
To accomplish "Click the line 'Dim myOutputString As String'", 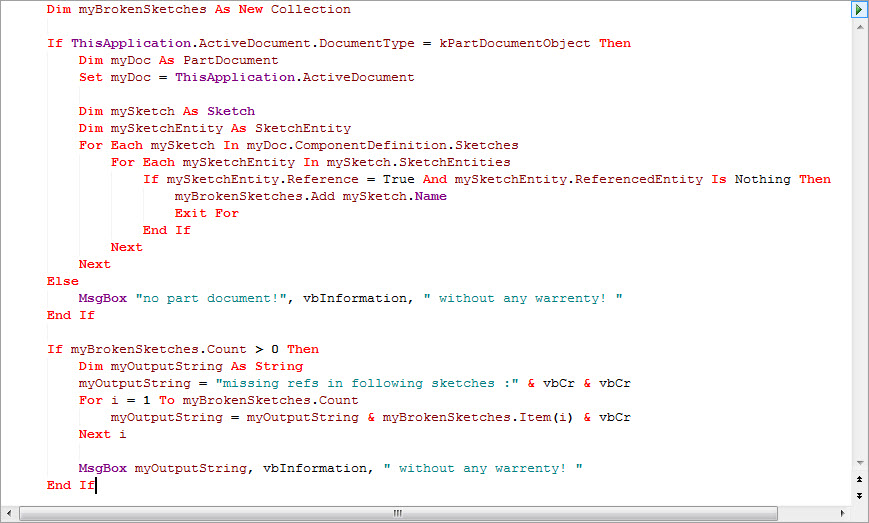I will 191,366.
